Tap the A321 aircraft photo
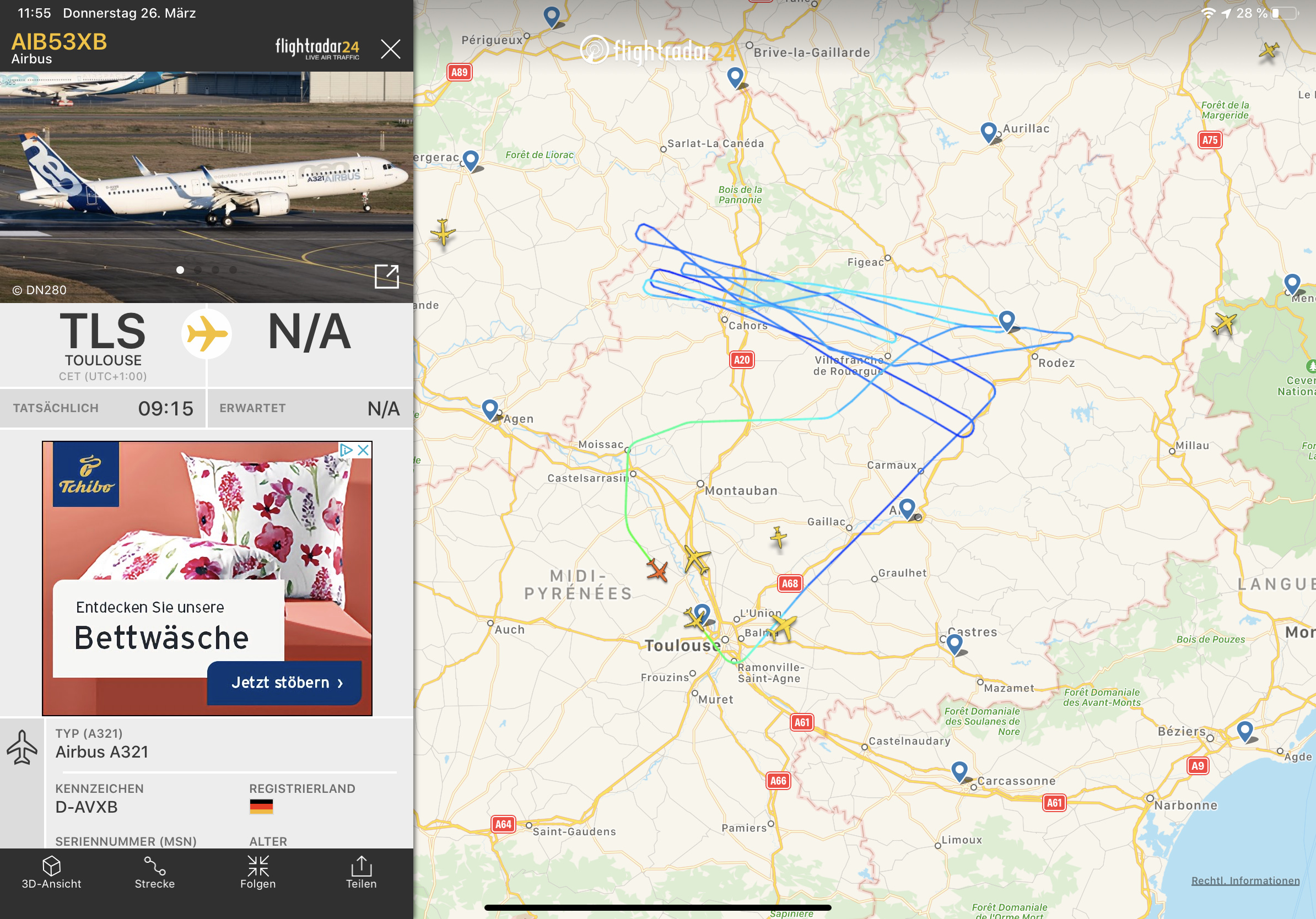 point(206,177)
